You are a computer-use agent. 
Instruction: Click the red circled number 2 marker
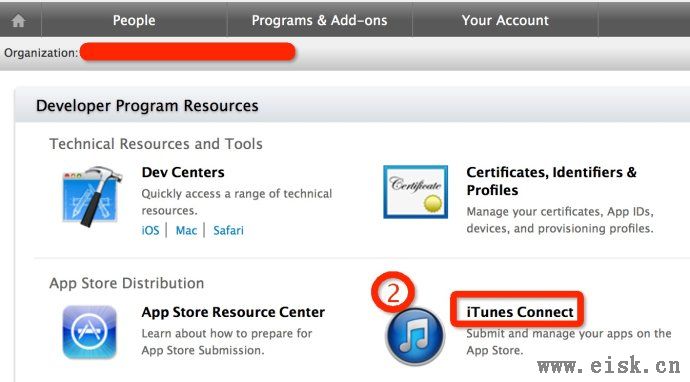coord(393,293)
